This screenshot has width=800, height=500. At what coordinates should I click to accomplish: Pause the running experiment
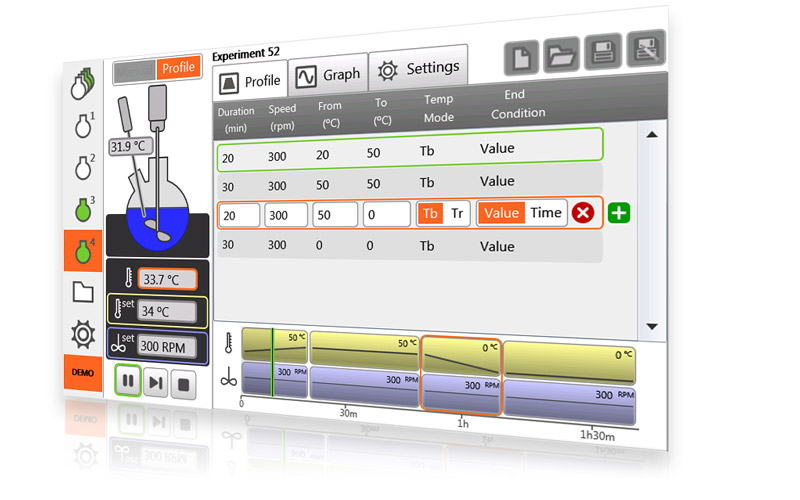pos(128,380)
